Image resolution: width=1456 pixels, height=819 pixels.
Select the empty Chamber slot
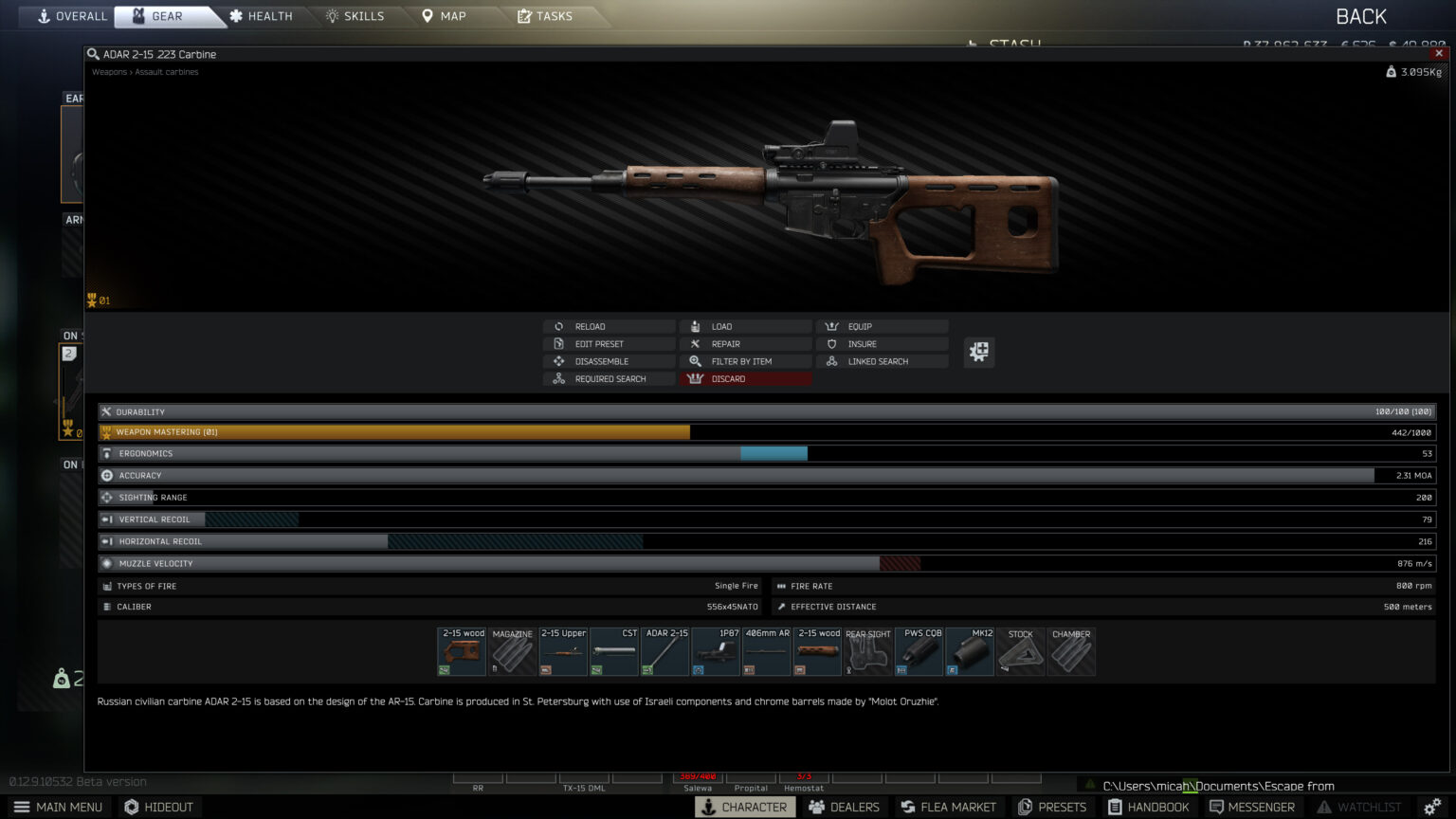pos(1071,651)
